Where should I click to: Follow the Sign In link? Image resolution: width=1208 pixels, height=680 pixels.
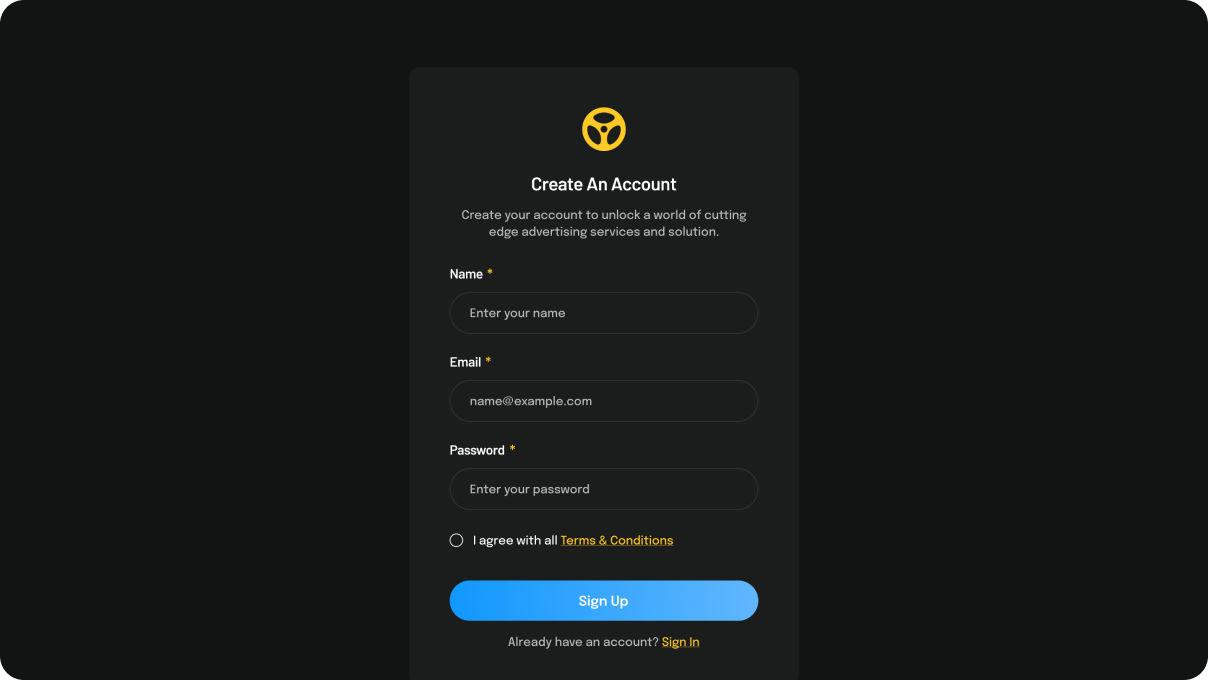[x=681, y=642]
